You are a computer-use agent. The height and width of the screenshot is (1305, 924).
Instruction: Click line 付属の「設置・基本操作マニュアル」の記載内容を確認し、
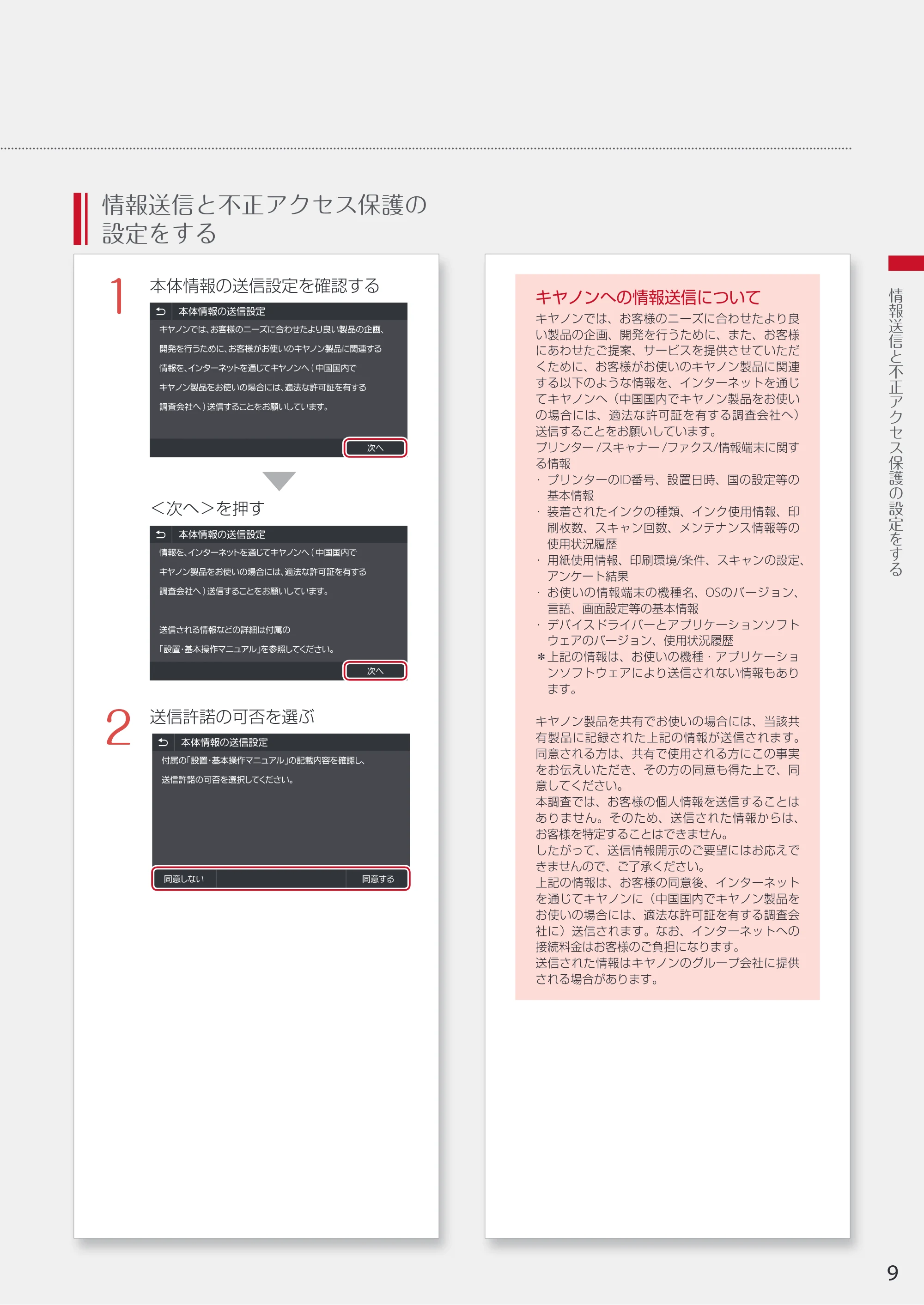pos(263,760)
